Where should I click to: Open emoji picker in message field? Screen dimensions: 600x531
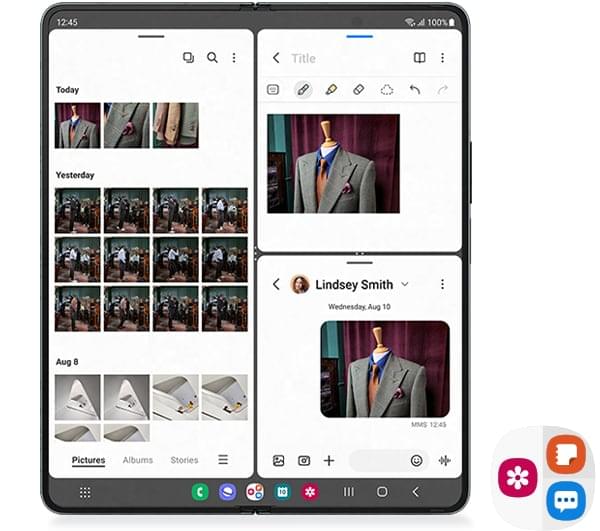coord(416,461)
